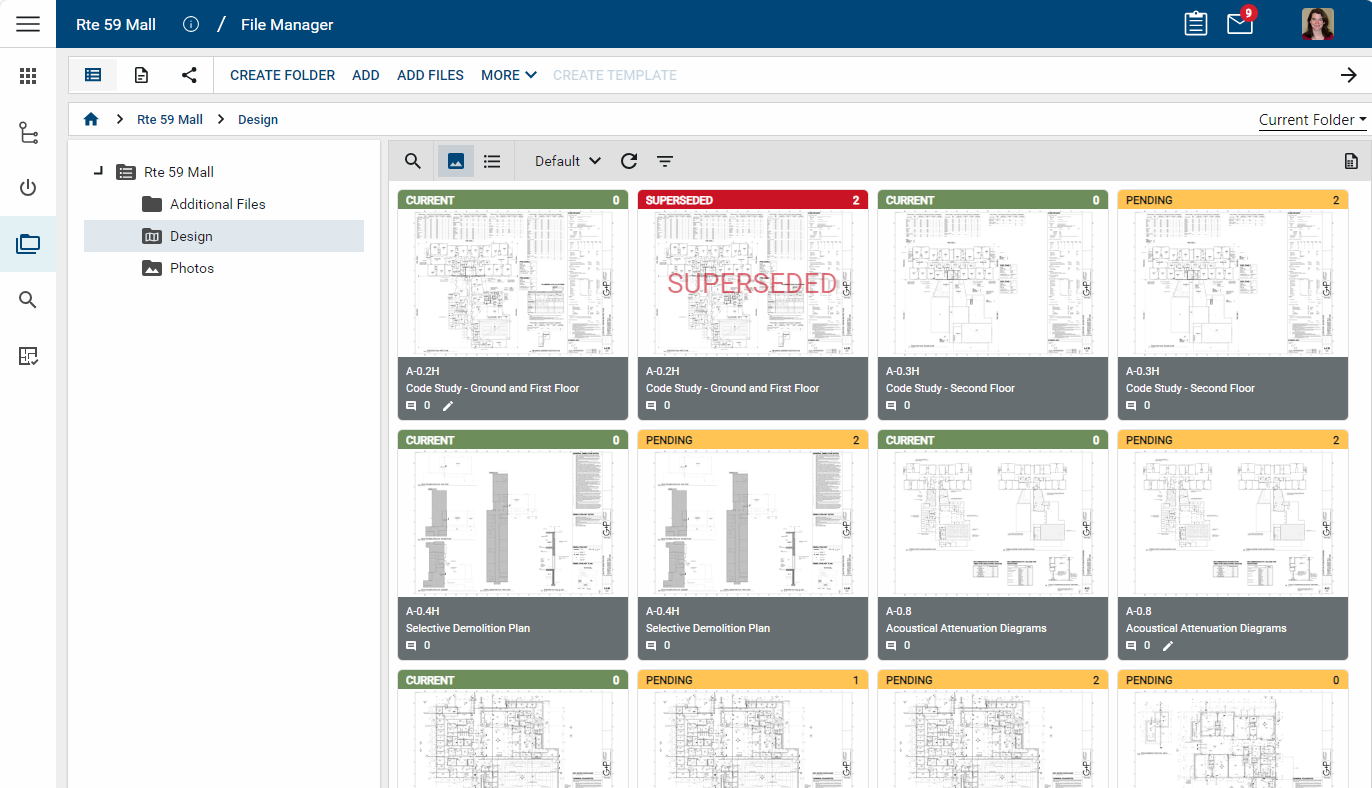Open the Current Folder scope dropdown
This screenshot has height=788, width=1372.
click(1312, 120)
